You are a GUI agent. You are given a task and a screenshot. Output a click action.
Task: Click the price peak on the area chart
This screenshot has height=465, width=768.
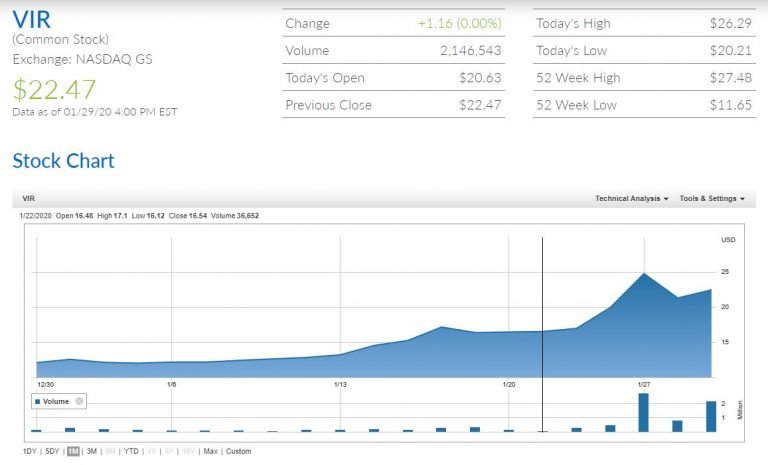tap(644, 274)
